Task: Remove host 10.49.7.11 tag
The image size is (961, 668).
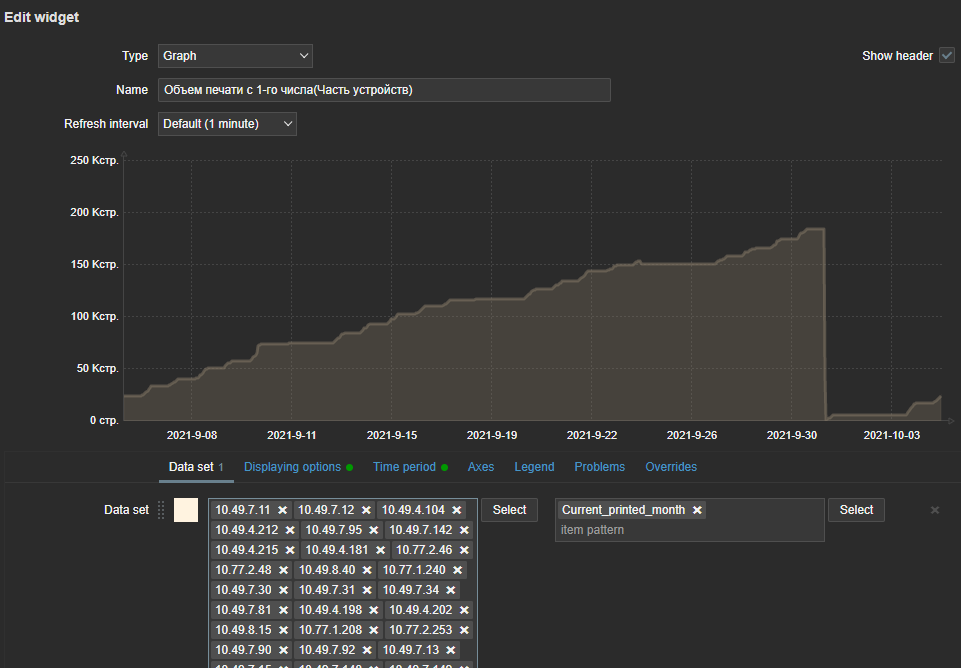Action: click(x=283, y=510)
